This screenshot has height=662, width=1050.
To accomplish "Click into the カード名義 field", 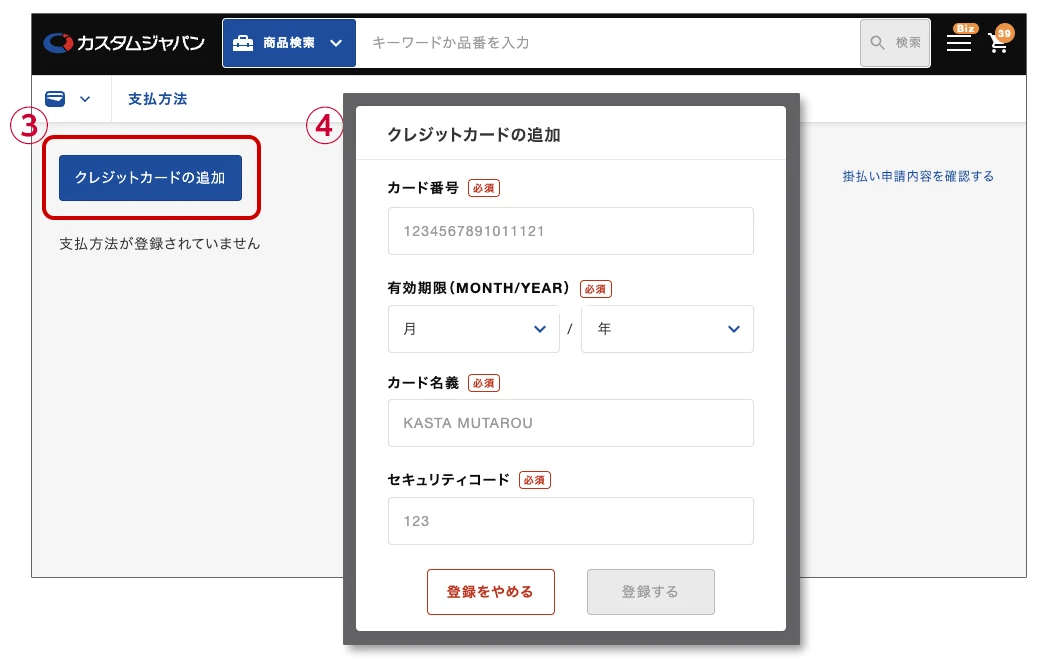I will click(x=570, y=423).
